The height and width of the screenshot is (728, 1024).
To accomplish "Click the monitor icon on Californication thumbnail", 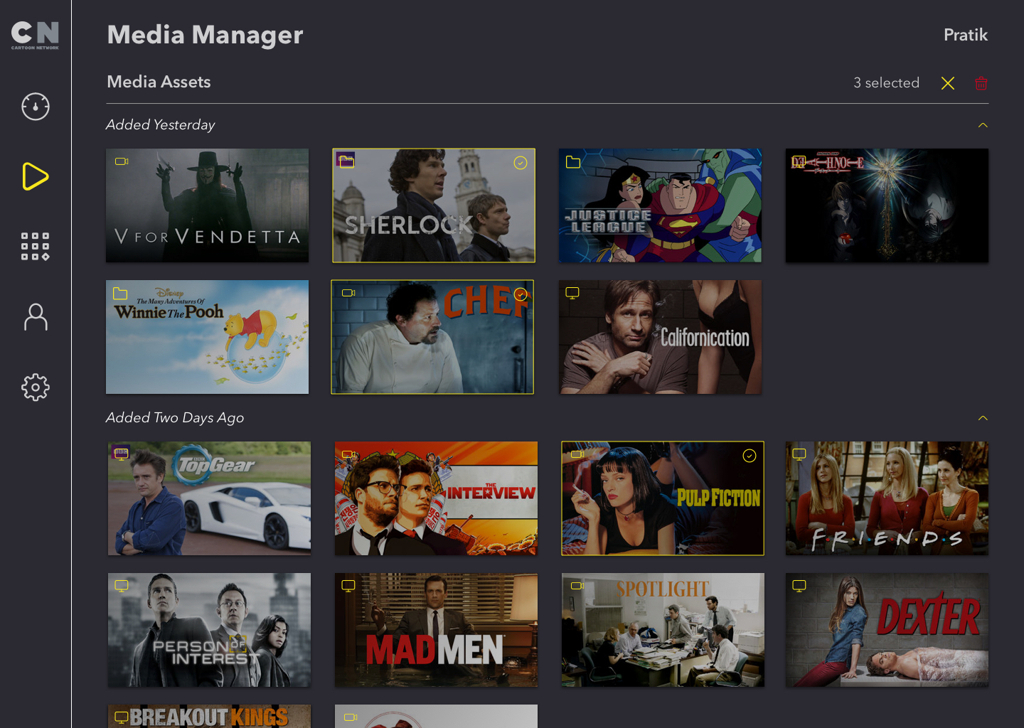I will click(573, 293).
